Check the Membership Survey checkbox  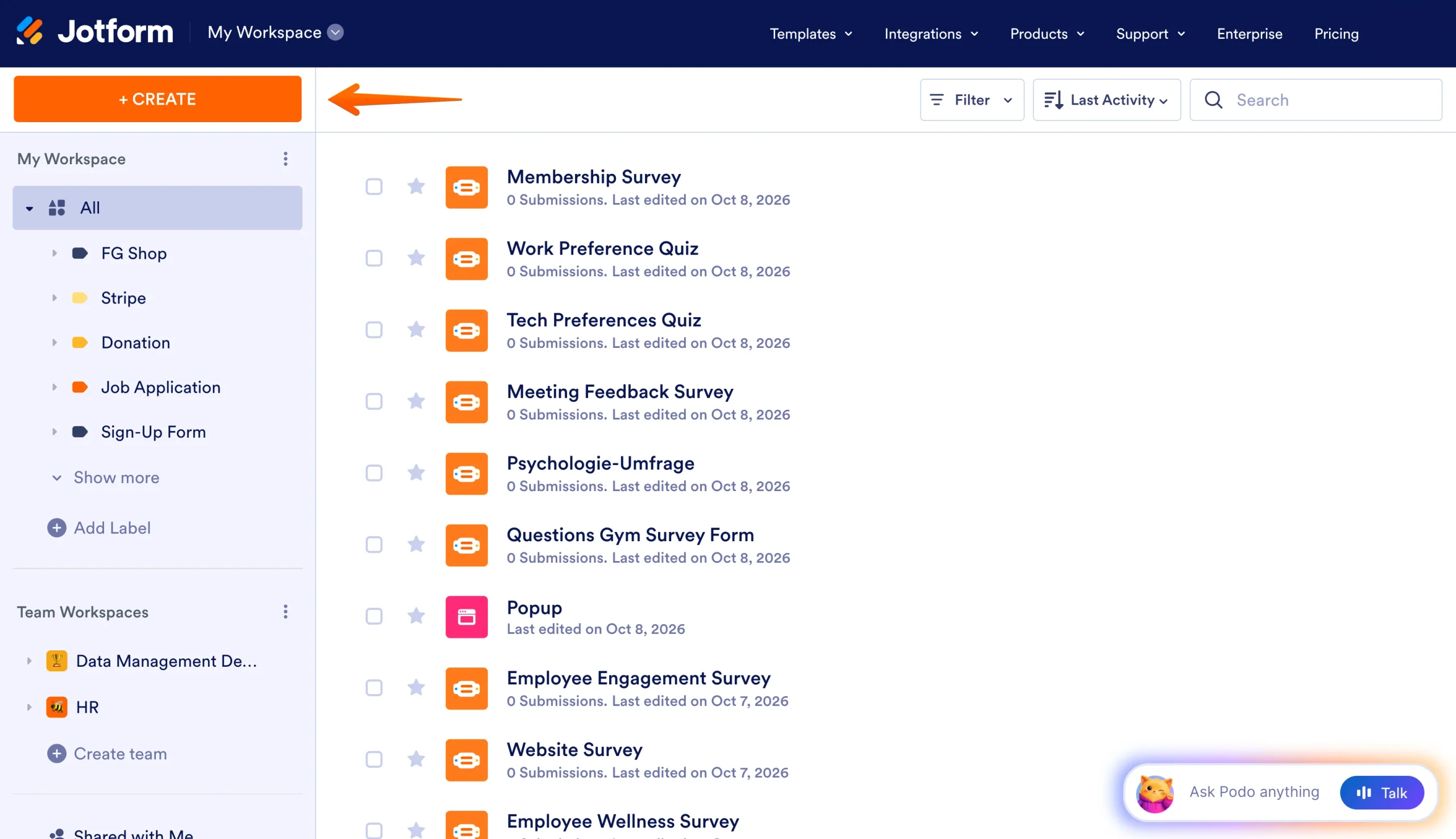tap(374, 186)
